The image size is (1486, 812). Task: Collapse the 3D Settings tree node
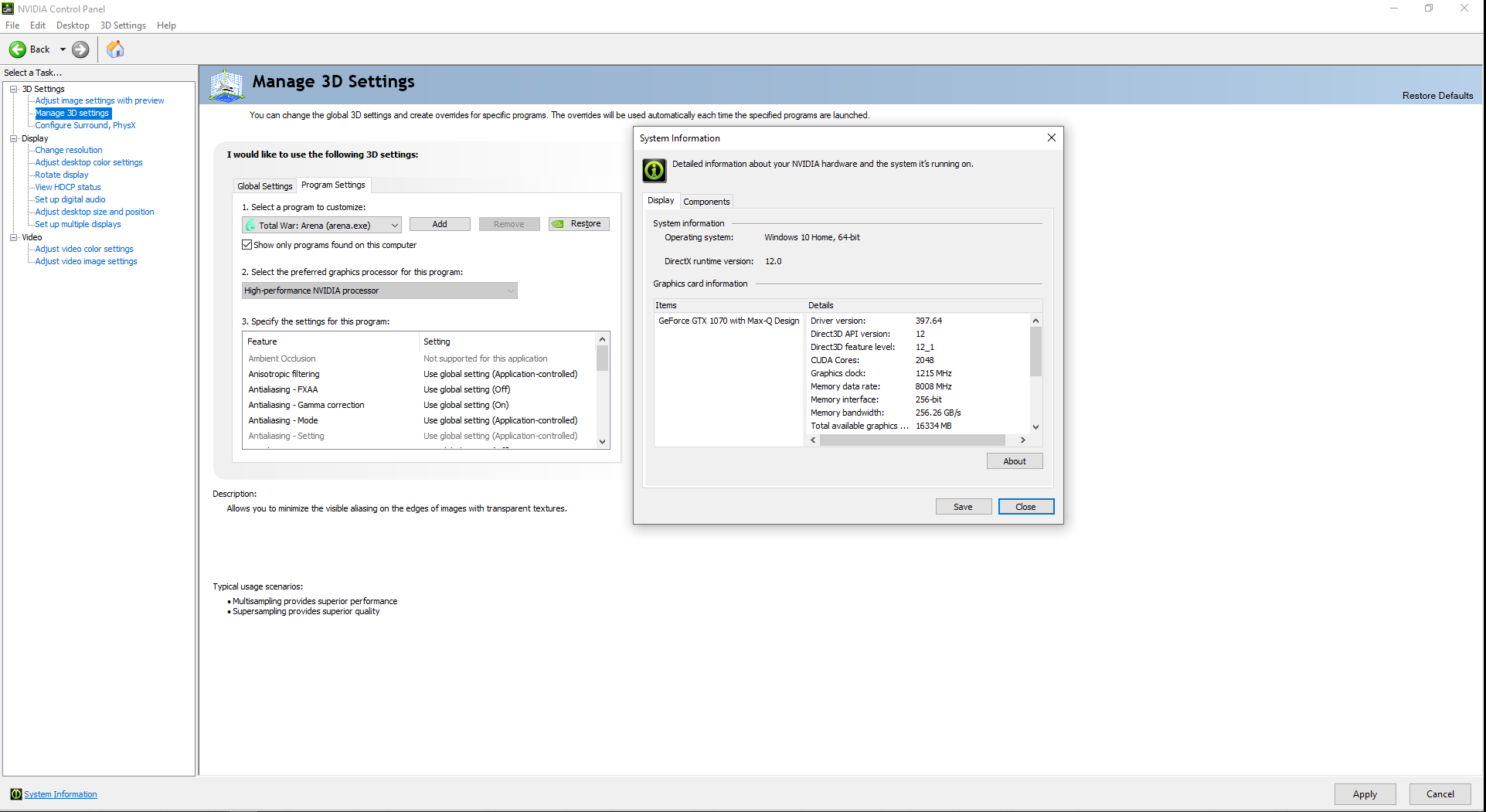click(13, 89)
